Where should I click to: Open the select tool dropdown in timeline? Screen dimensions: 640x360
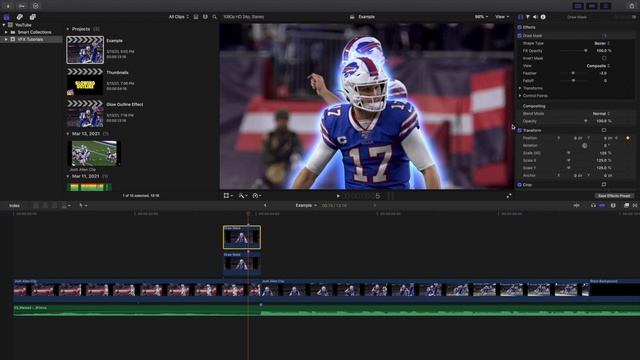[83, 205]
